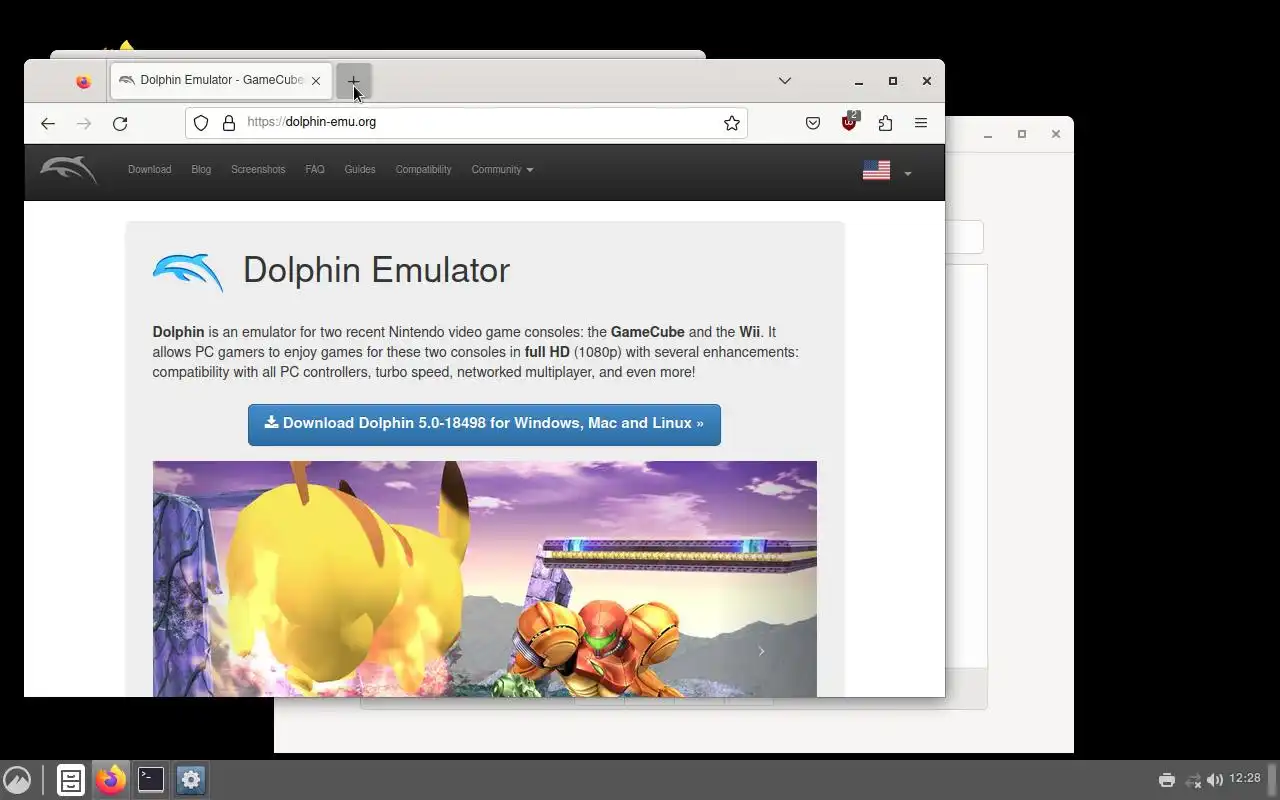Click the 12:28 clock
The height and width of the screenshot is (800, 1280).
pos(1245,779)
